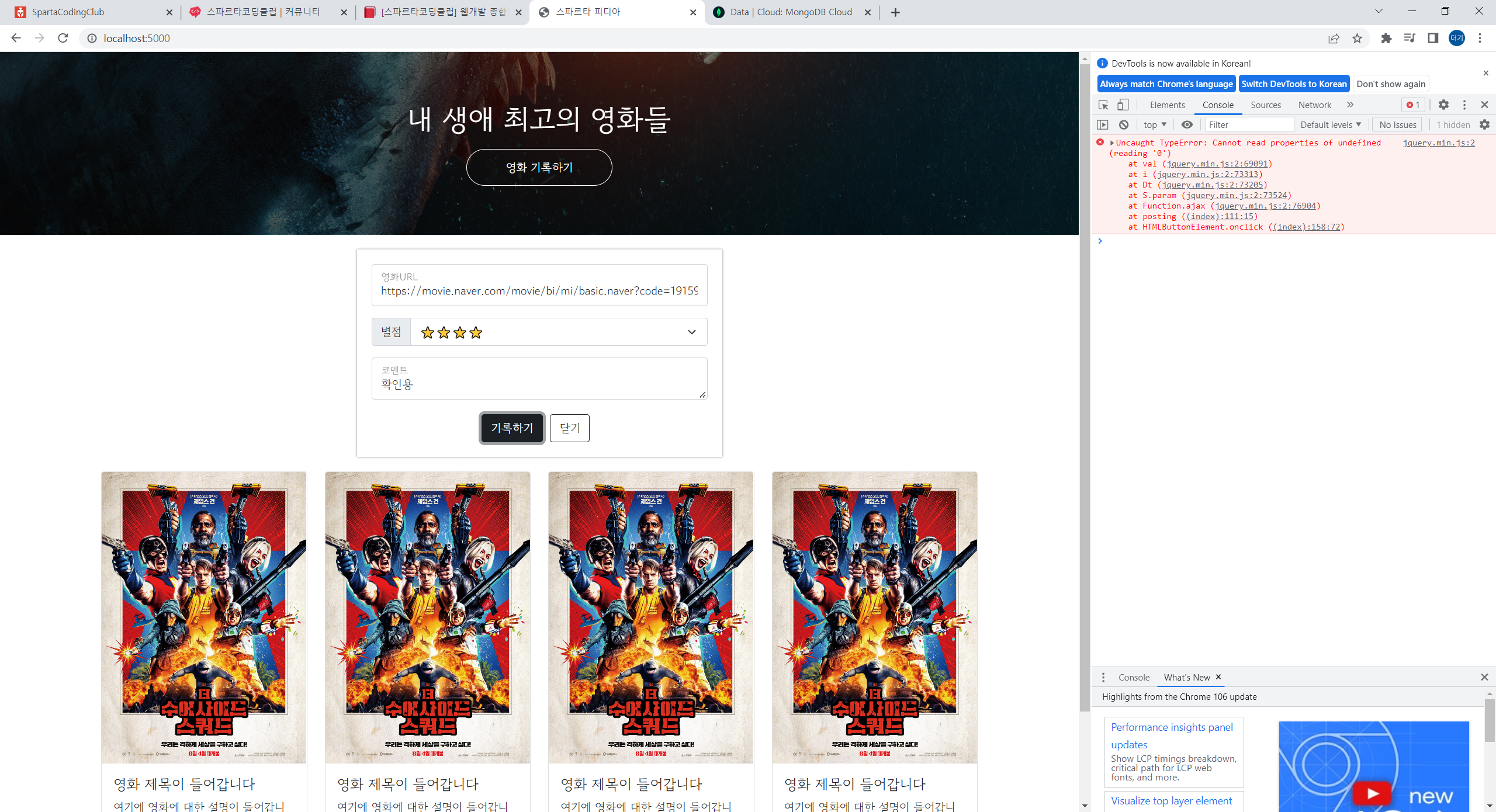1496x812 pixels.
Task: Click the 닫기 button
Action: (569, 428)
